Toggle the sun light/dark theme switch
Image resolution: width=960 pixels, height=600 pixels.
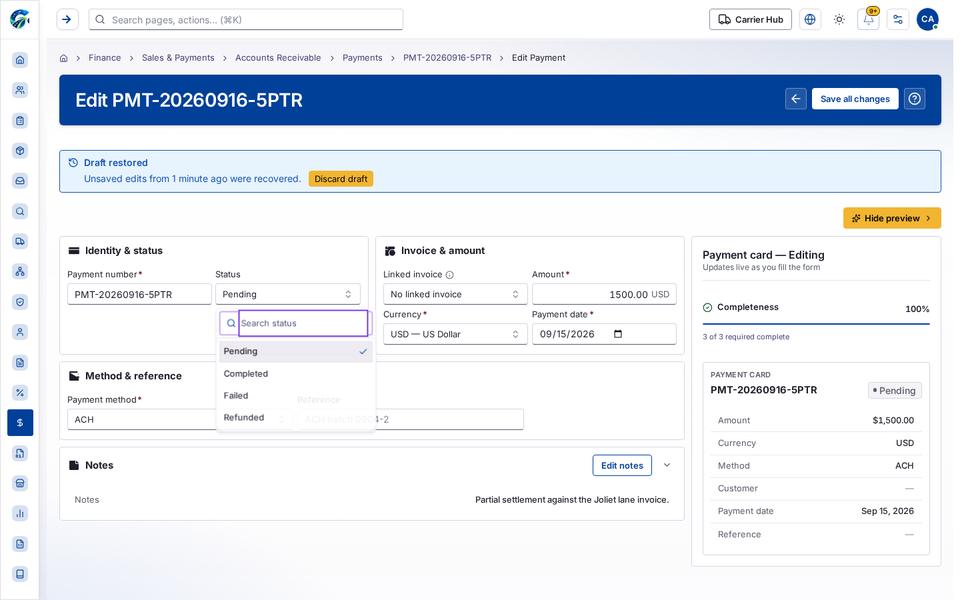839,20
